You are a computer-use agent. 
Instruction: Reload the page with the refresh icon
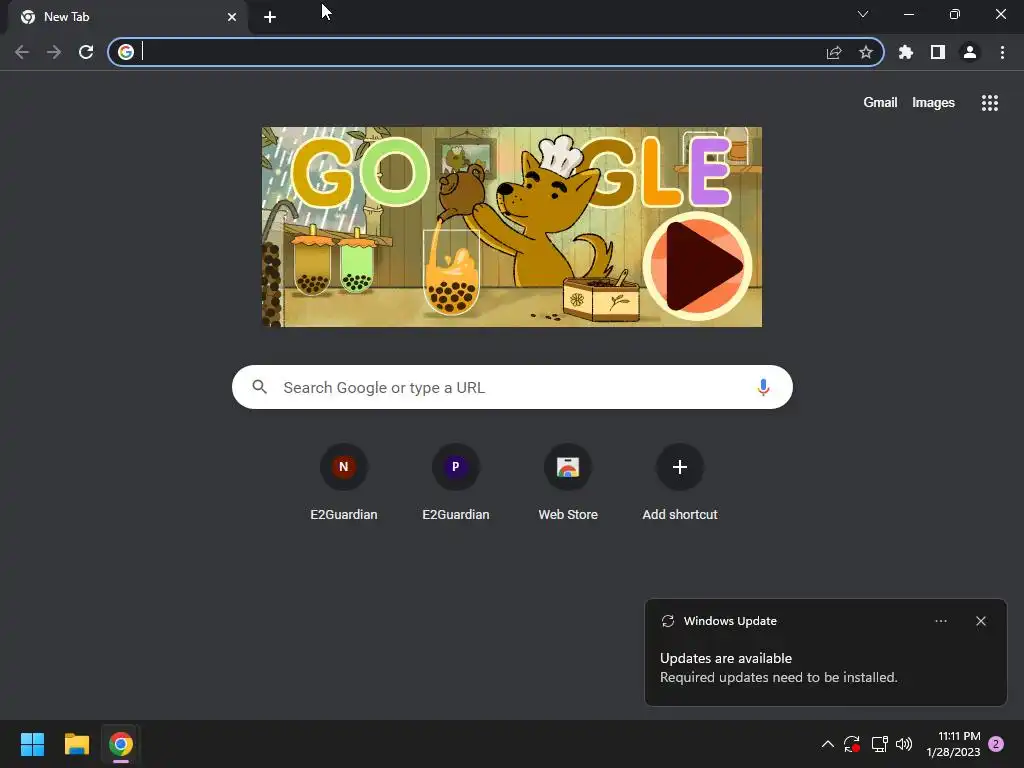(x=86, y=52)
